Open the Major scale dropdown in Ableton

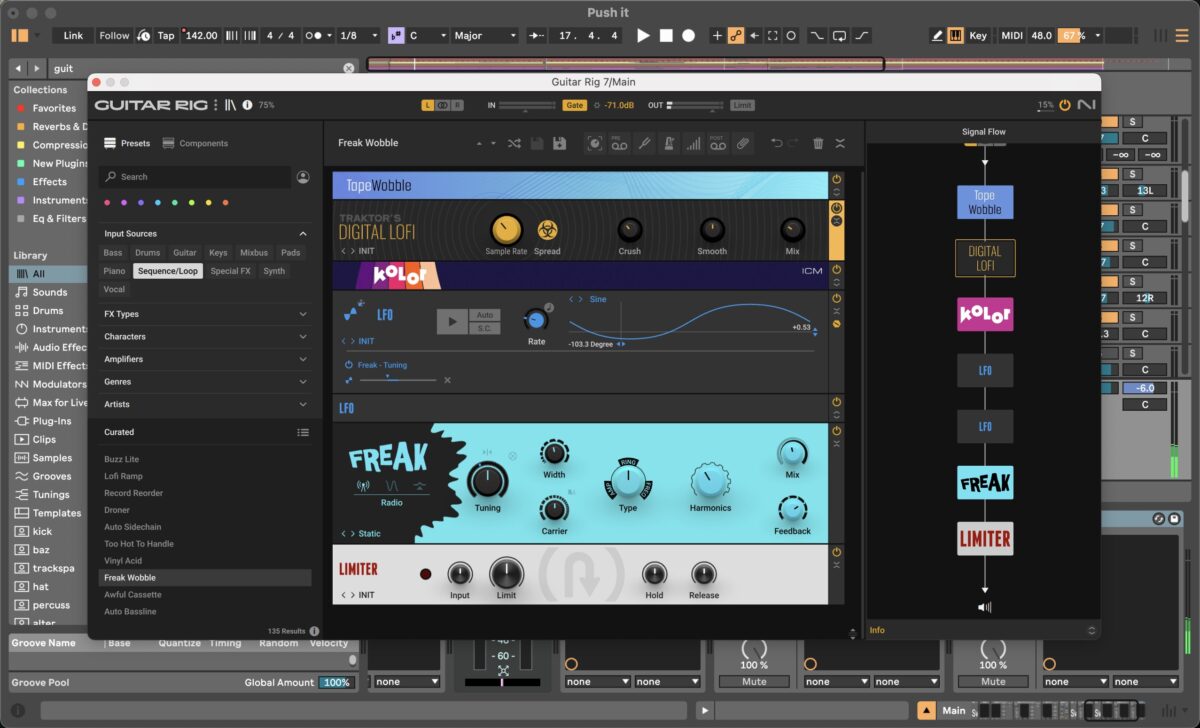(484, 35)
